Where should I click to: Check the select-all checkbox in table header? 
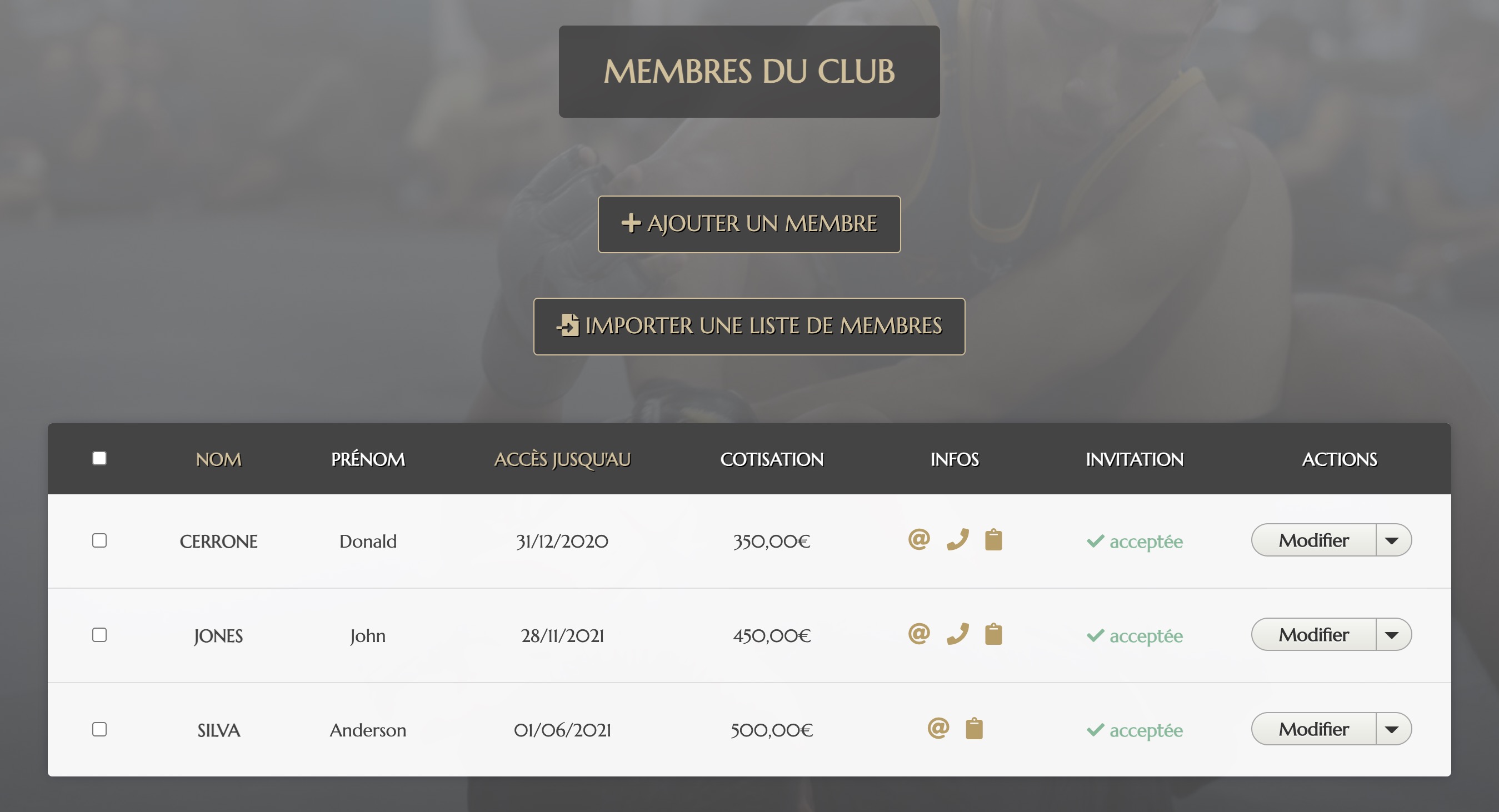(x=99, y=458)
